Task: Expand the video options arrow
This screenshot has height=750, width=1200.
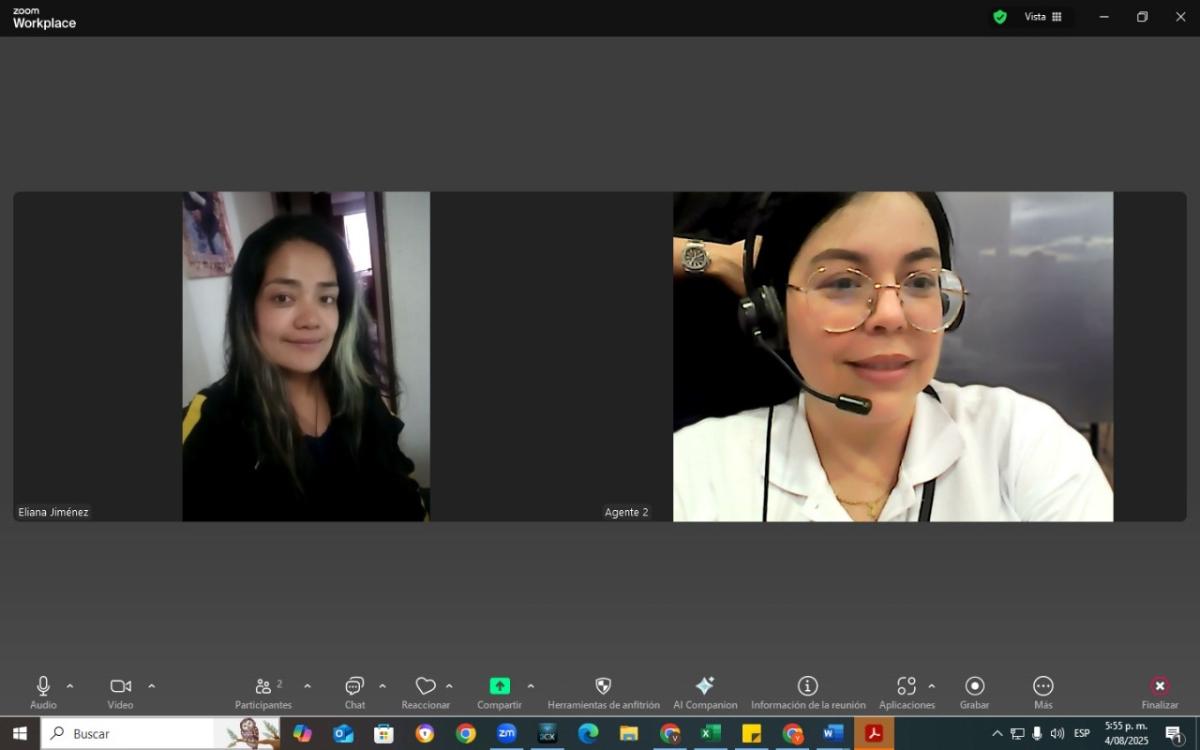Action: click(152, 686)
